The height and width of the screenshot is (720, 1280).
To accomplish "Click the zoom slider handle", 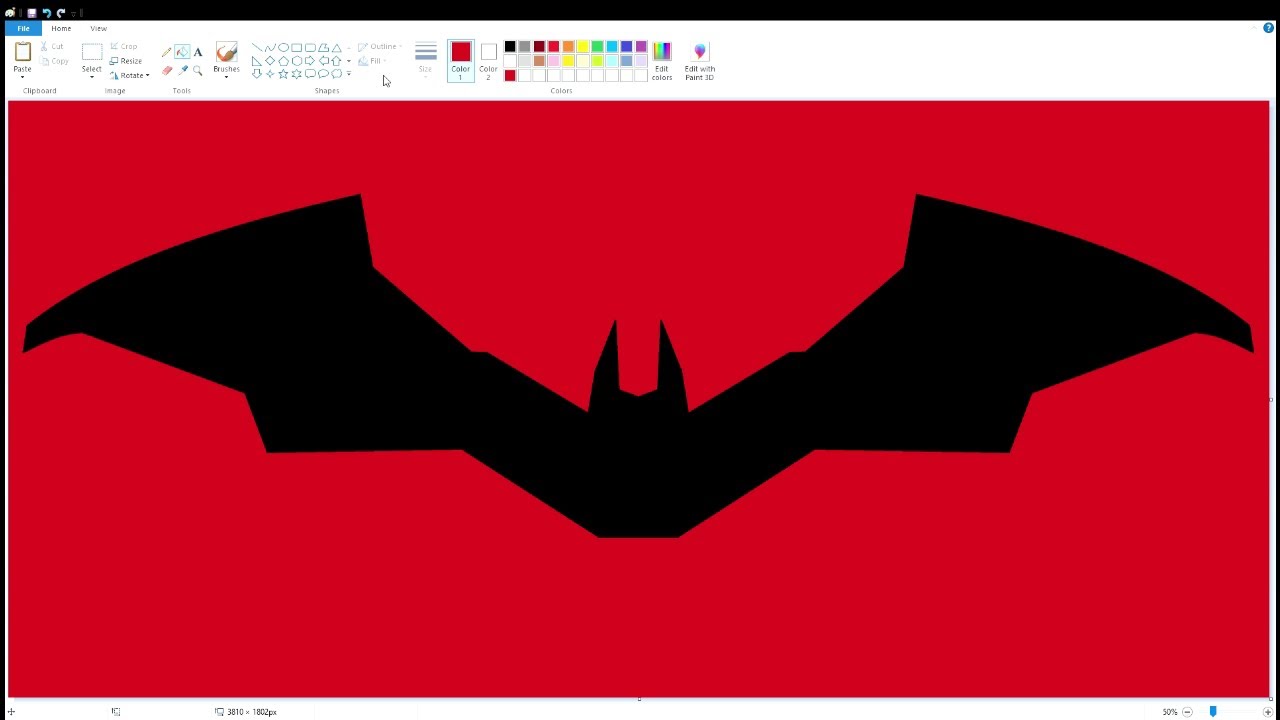I will 1213,712.
